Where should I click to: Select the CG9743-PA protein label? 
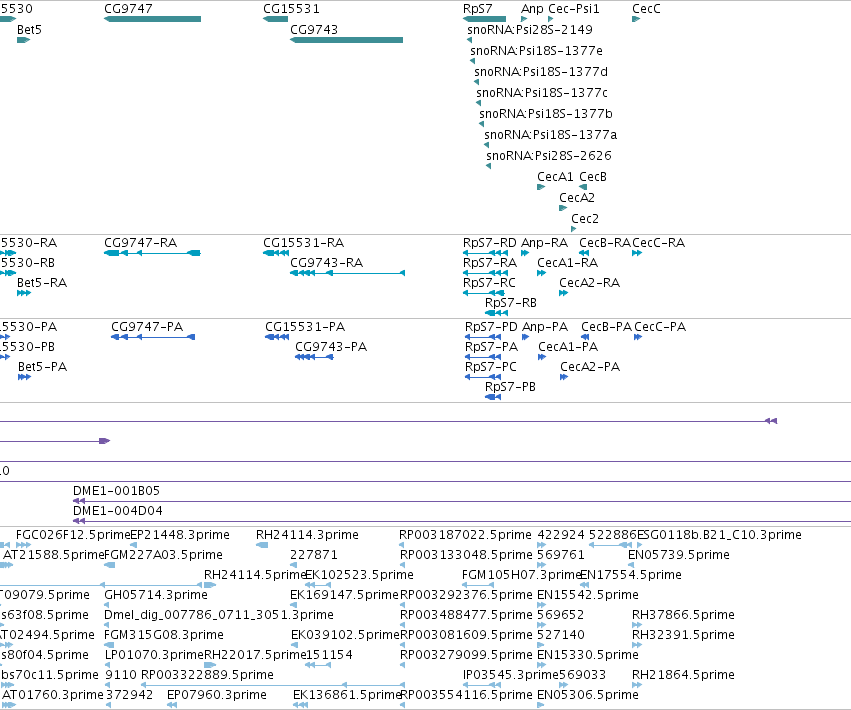click(x=331, y=347)
